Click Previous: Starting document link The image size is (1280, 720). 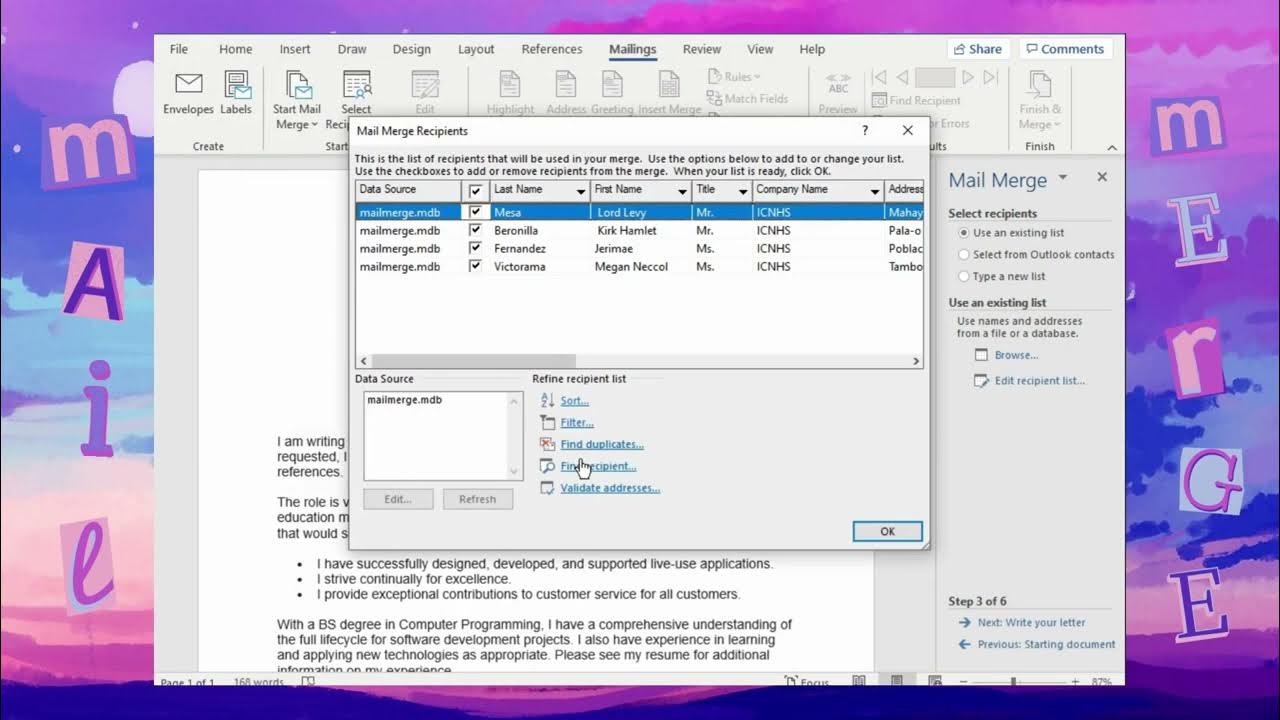1046,645
